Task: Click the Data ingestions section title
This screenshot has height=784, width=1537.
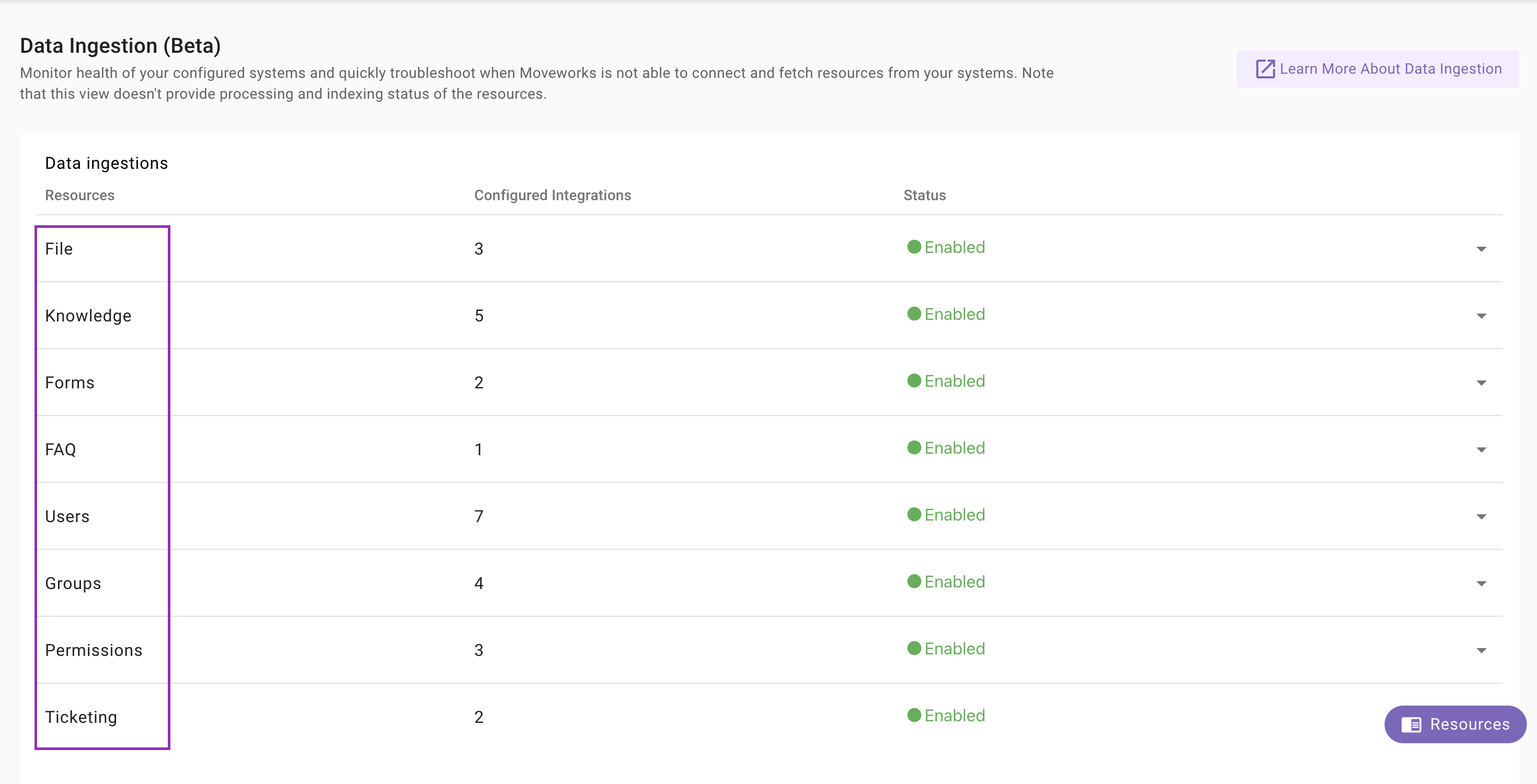Action: point(107,163)
